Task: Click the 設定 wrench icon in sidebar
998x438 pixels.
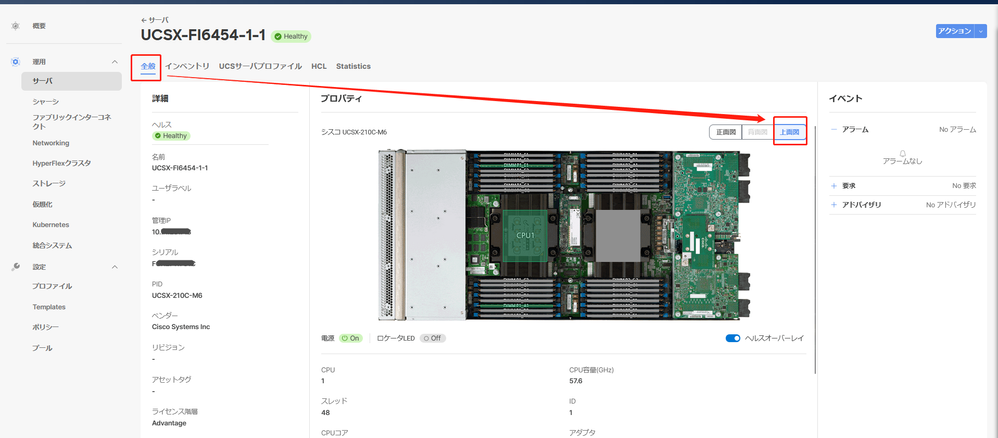Action: 16,267
